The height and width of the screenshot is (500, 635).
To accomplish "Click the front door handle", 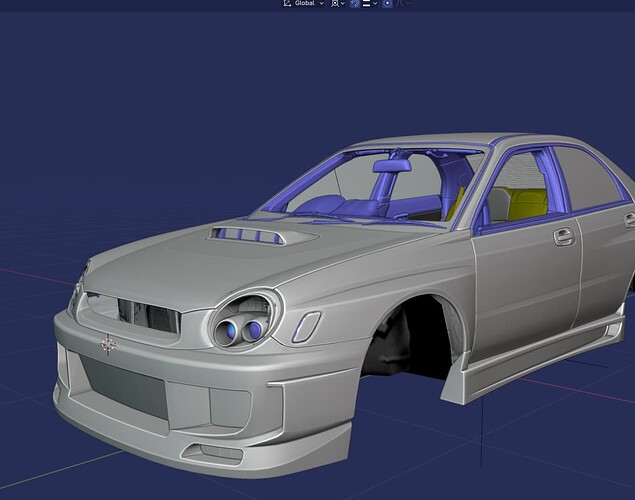I will tap(564, 237).
